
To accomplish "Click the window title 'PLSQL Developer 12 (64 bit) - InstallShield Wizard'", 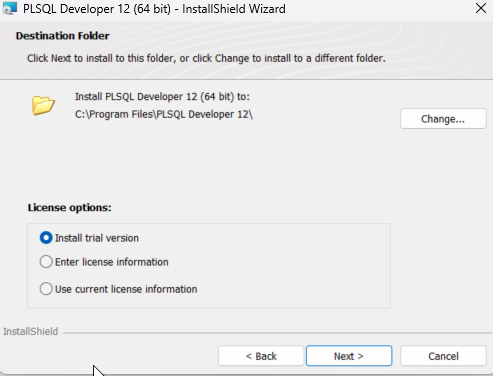I will pyautogui.click(x=154, y=9).
